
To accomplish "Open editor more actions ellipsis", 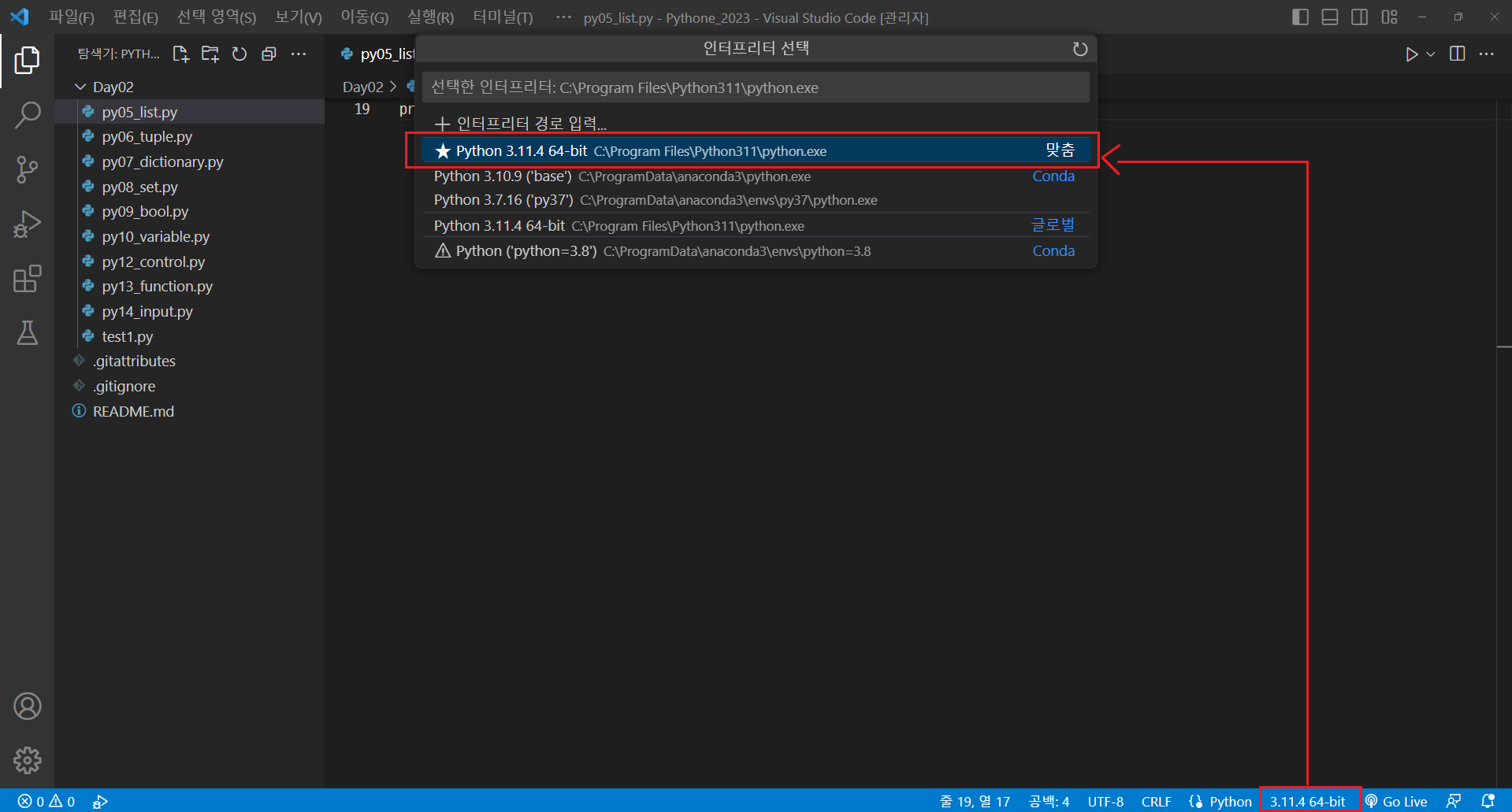I will (1487, 54).
